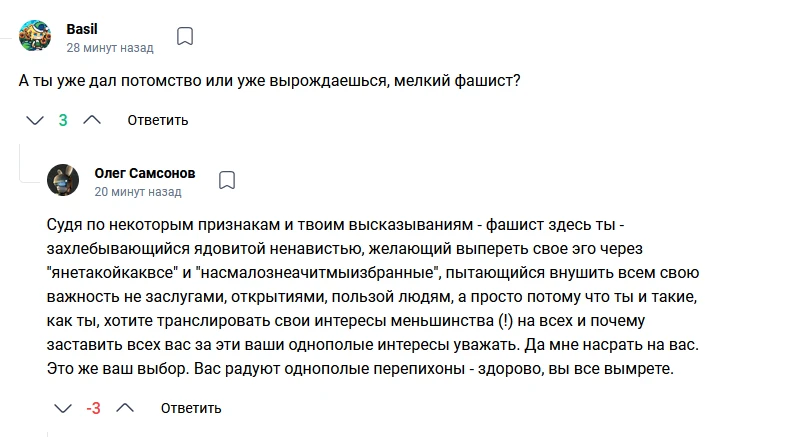Screen dimensions: 787x437
Task: Downvote Basil's comment
Action: [35, 120]
